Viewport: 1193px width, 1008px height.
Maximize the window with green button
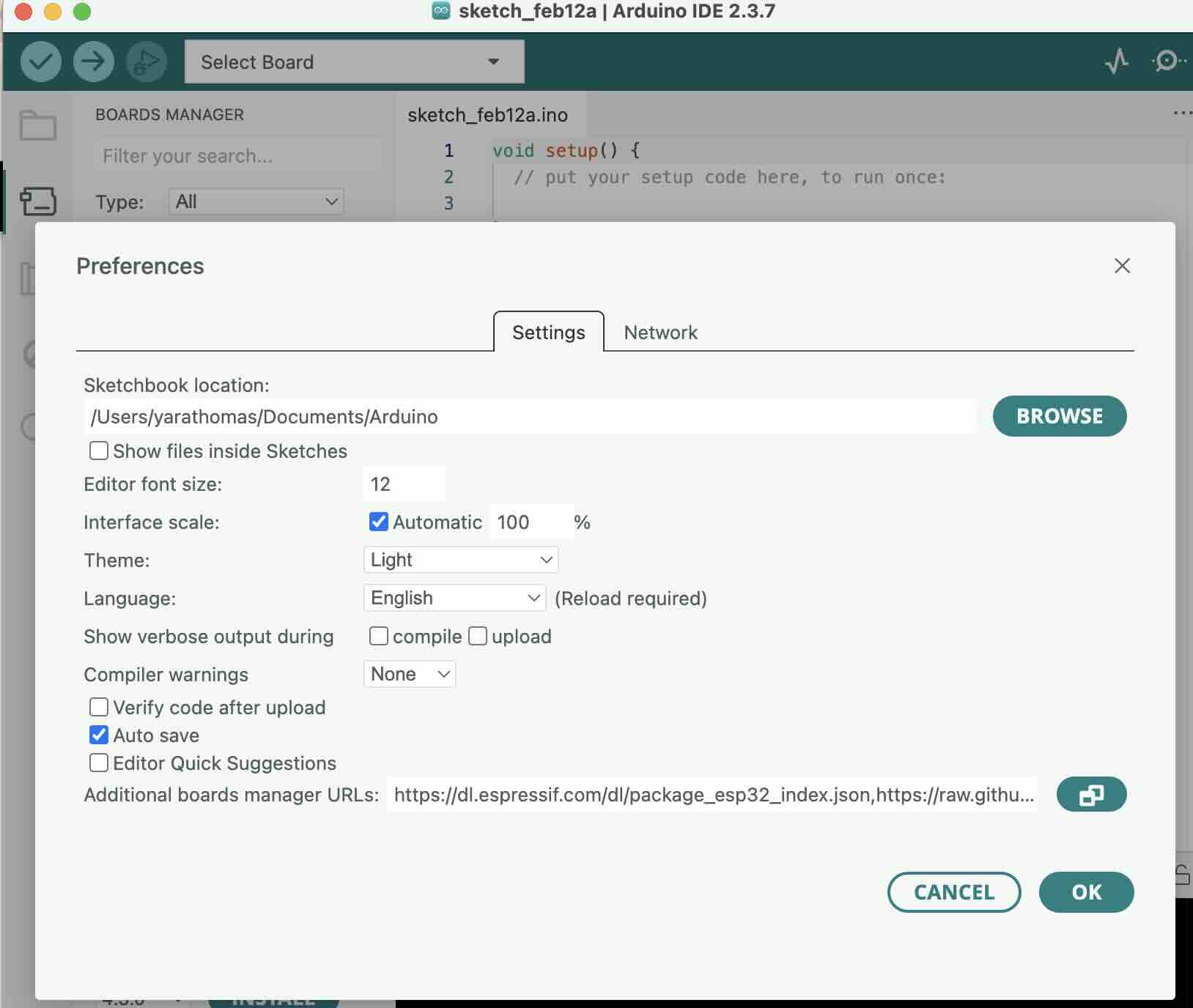point(82,11)
